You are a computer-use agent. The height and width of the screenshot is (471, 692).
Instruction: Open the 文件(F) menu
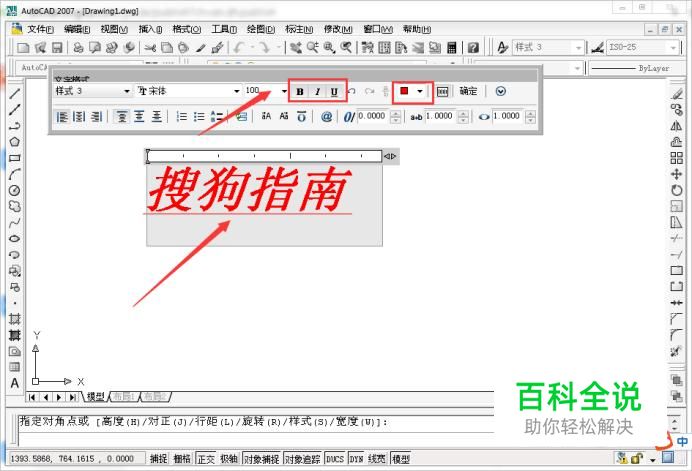40,30
